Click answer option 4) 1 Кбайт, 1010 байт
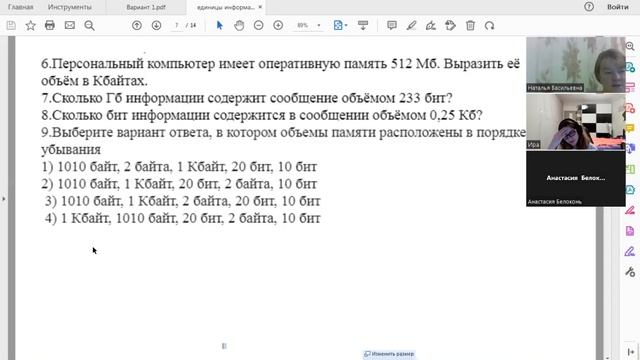 [182, 218]
